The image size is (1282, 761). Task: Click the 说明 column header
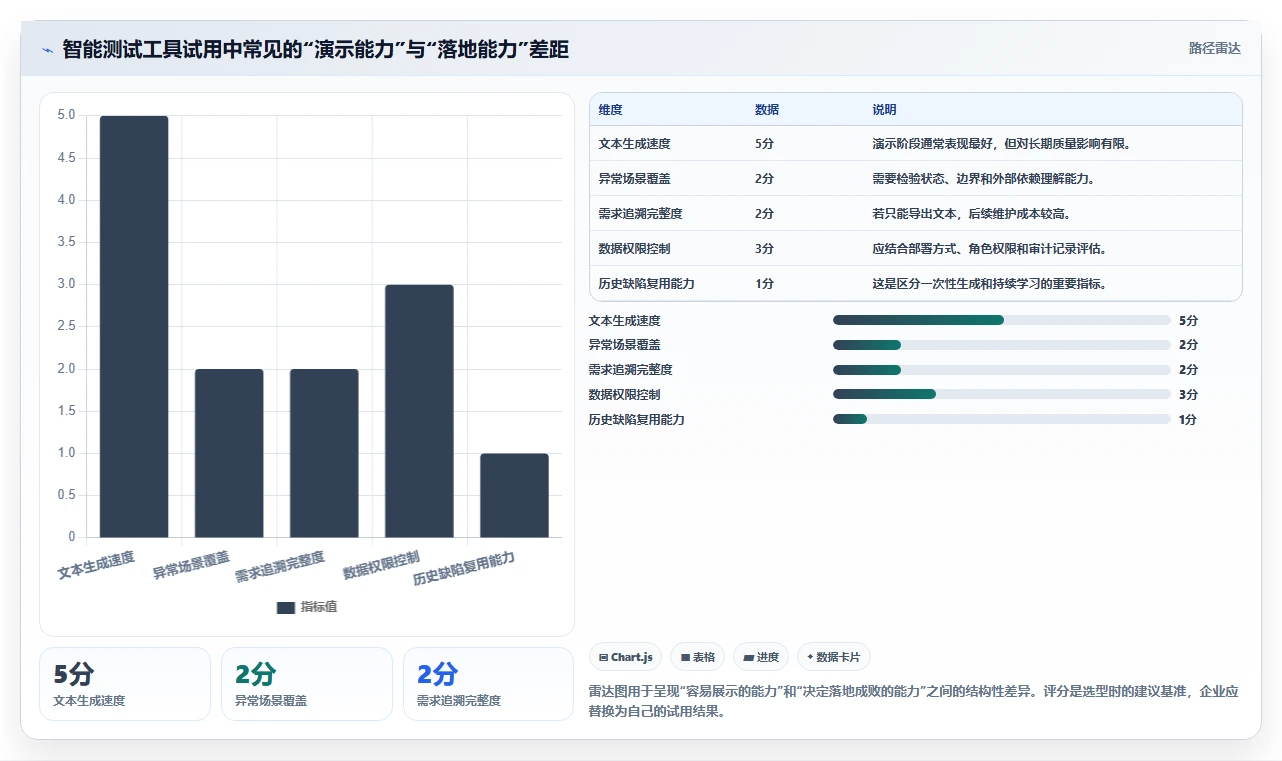click(884, 110)
